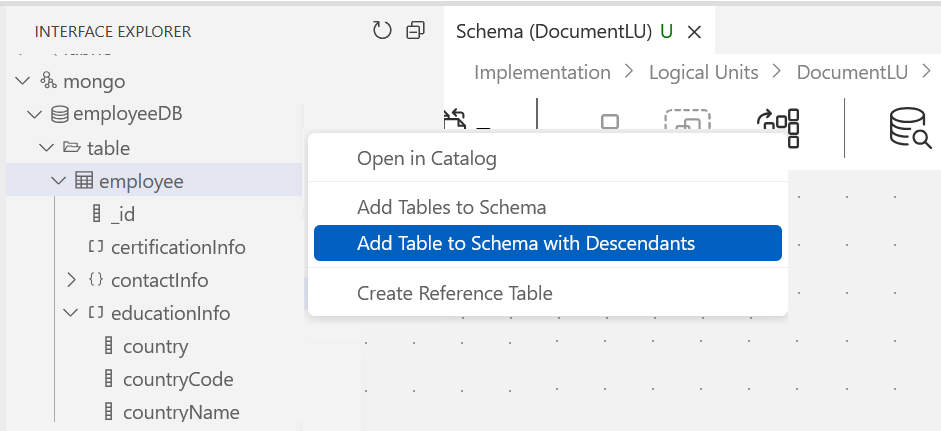941x431 pixels.
Task: Choose Open in Catalog from context menu
Action: (426, 158)
